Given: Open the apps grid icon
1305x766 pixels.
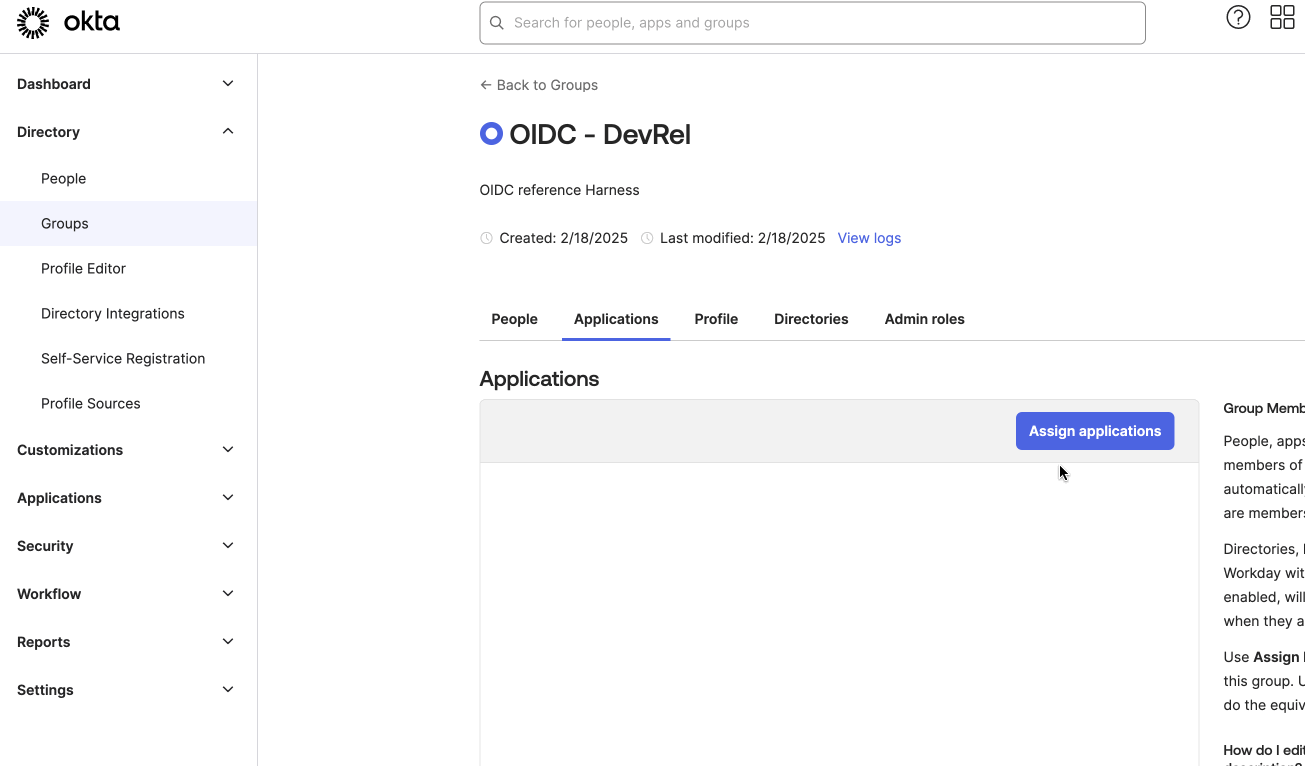Looking at the screenshot, I should coord(1282,17).
